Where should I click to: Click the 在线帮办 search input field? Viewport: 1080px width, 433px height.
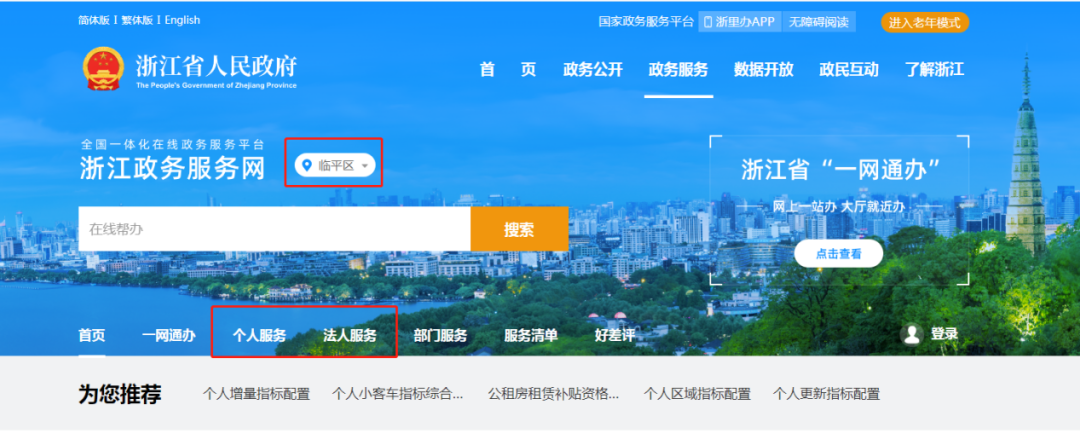point(274,229)
